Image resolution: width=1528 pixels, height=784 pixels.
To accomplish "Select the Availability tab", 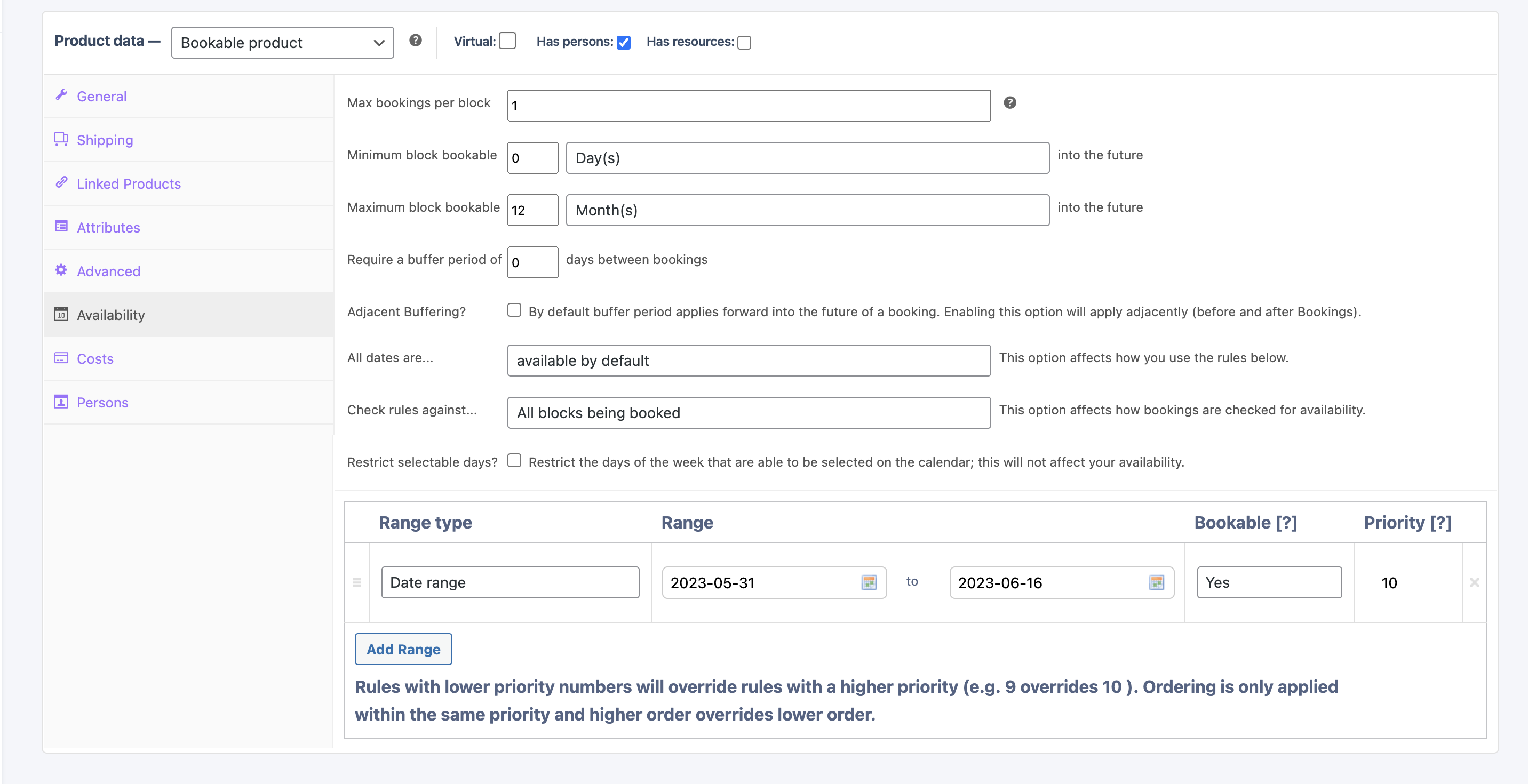I will [189, 315].
